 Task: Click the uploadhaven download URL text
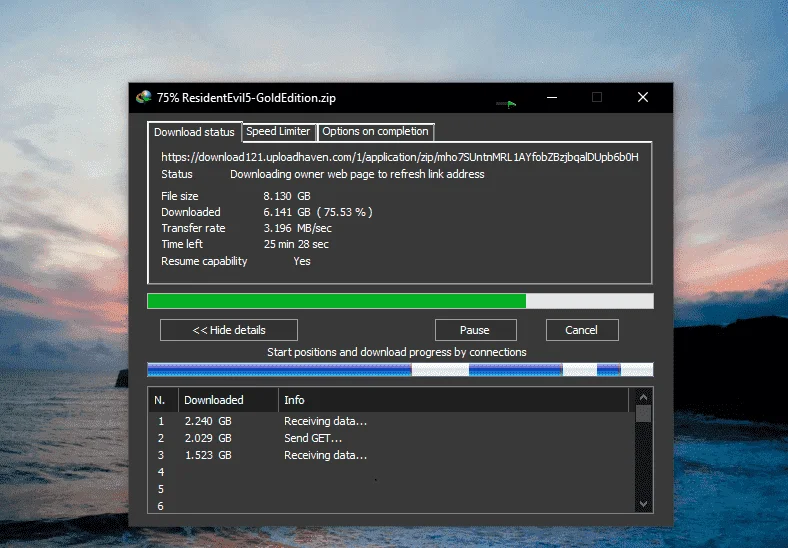tap(400, 157)
